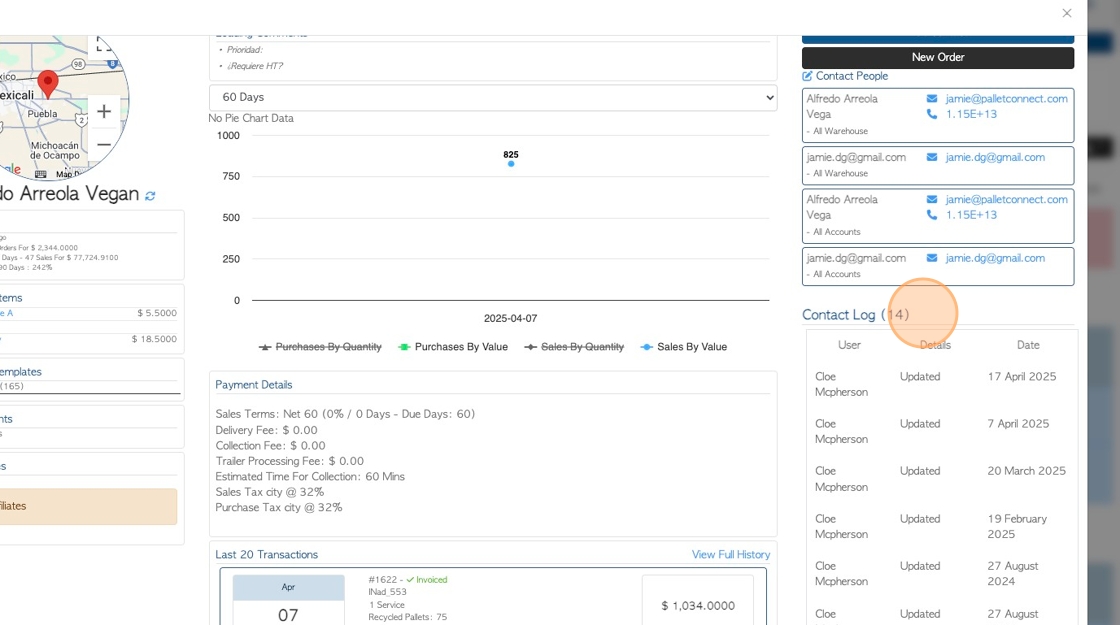1120x625 pixels.
Task: Close the customer detail modal
Action: (1066, 13)
